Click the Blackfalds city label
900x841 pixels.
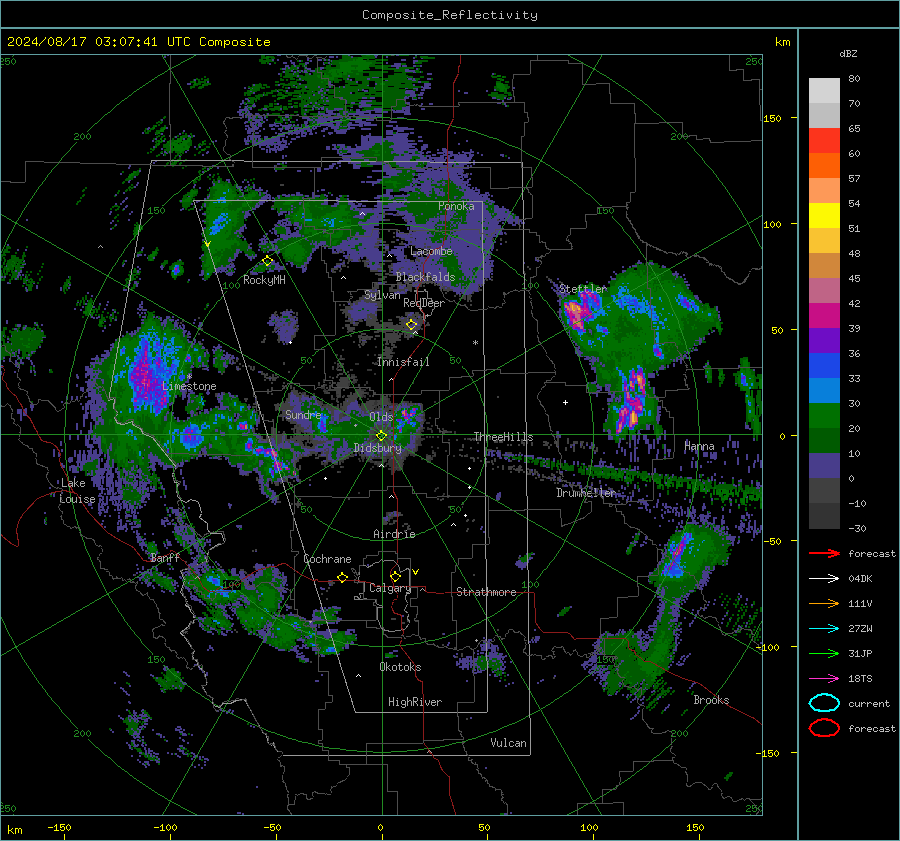tap(425, 277)
